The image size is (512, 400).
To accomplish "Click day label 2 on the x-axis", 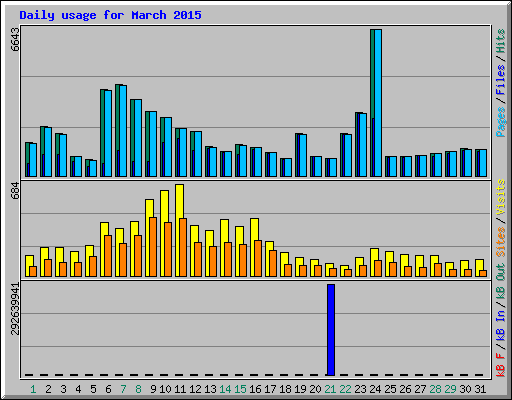I will [x=48, y=389].
